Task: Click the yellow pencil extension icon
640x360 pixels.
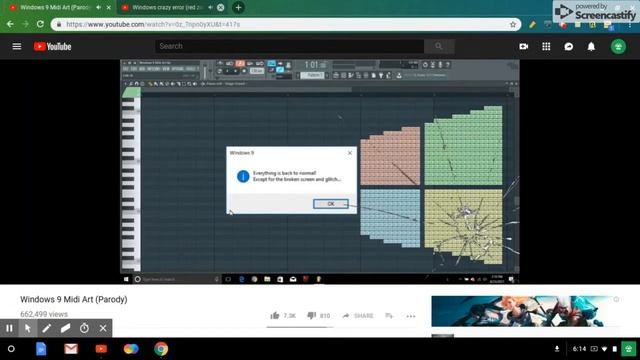Action: point(532,25)
